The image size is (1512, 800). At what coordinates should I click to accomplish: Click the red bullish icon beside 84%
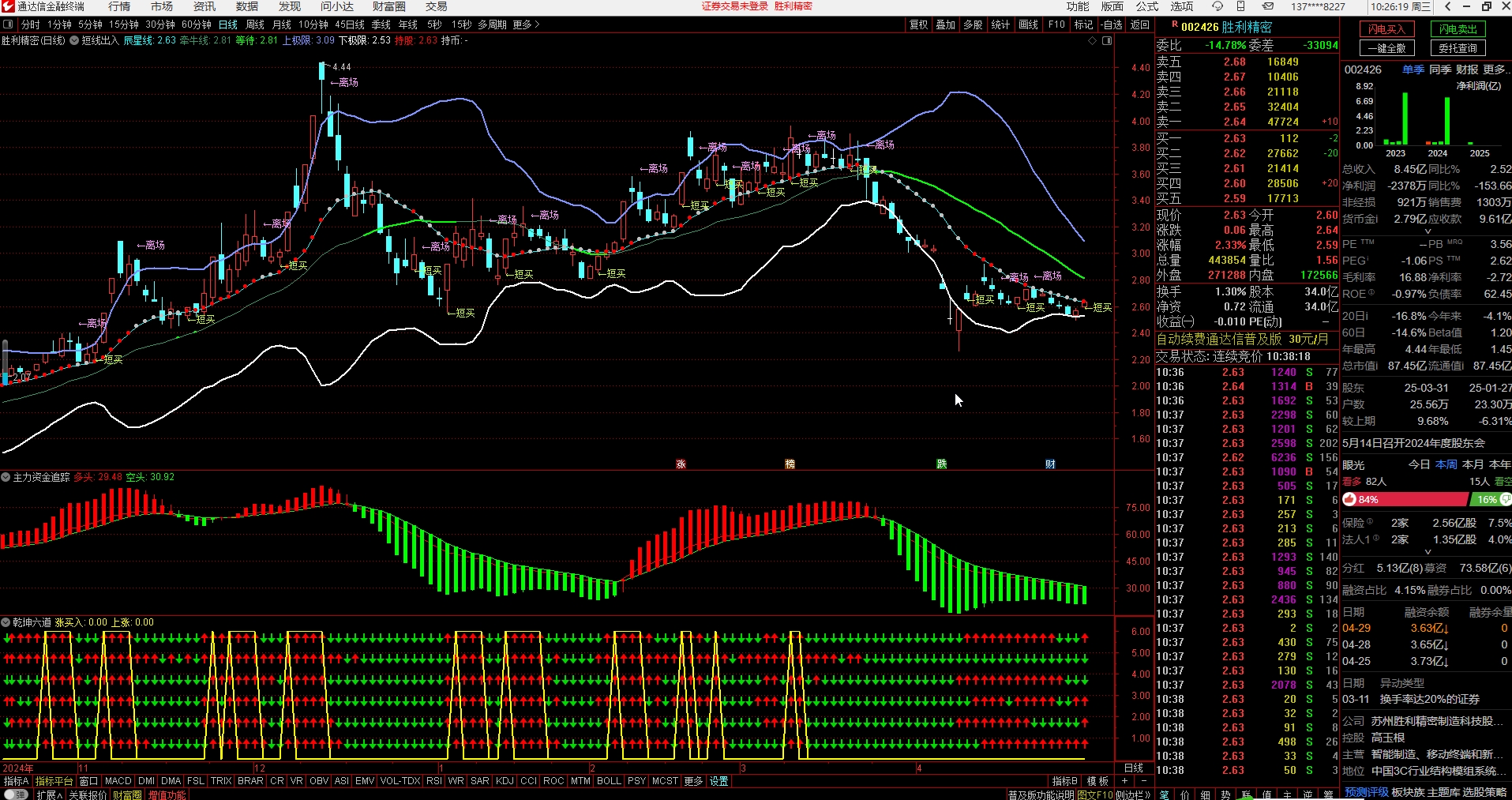tap(1349, 499)
